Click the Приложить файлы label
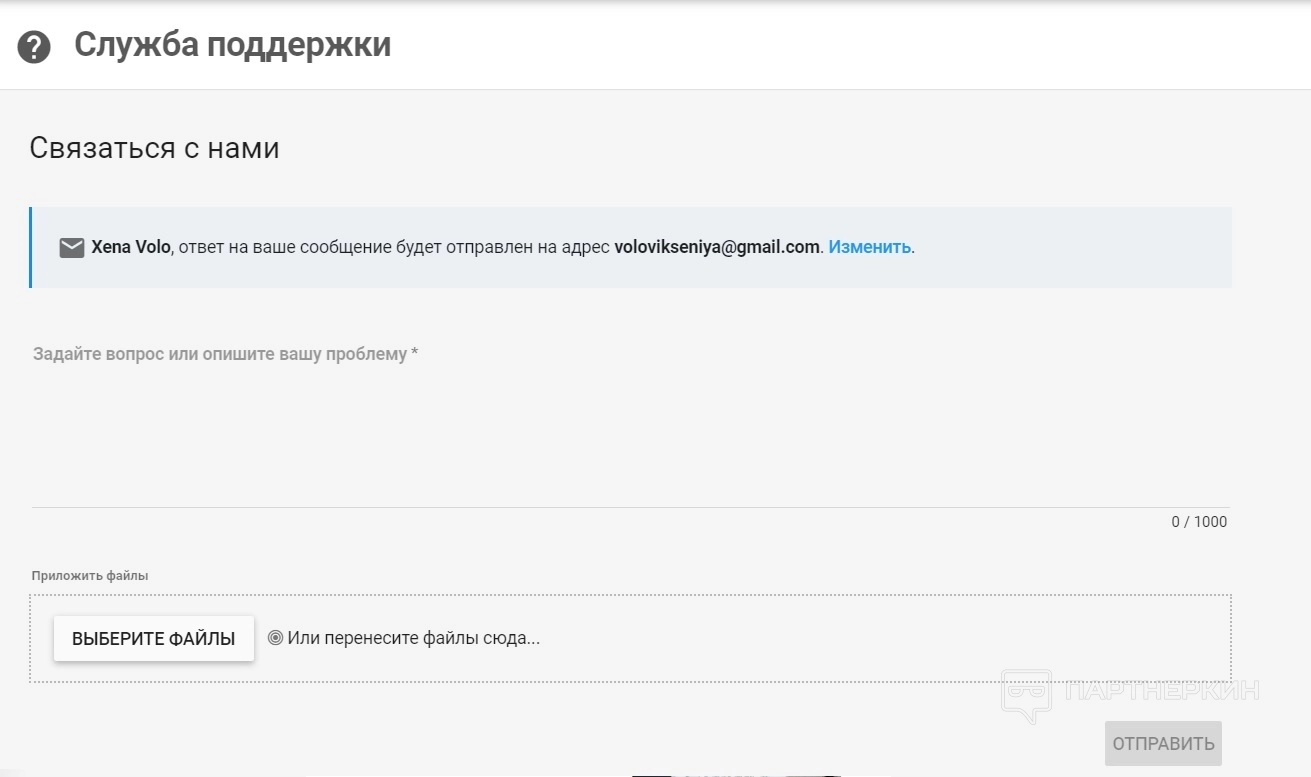This screenshot has width=1311, height=777. (x=90, y=576)
